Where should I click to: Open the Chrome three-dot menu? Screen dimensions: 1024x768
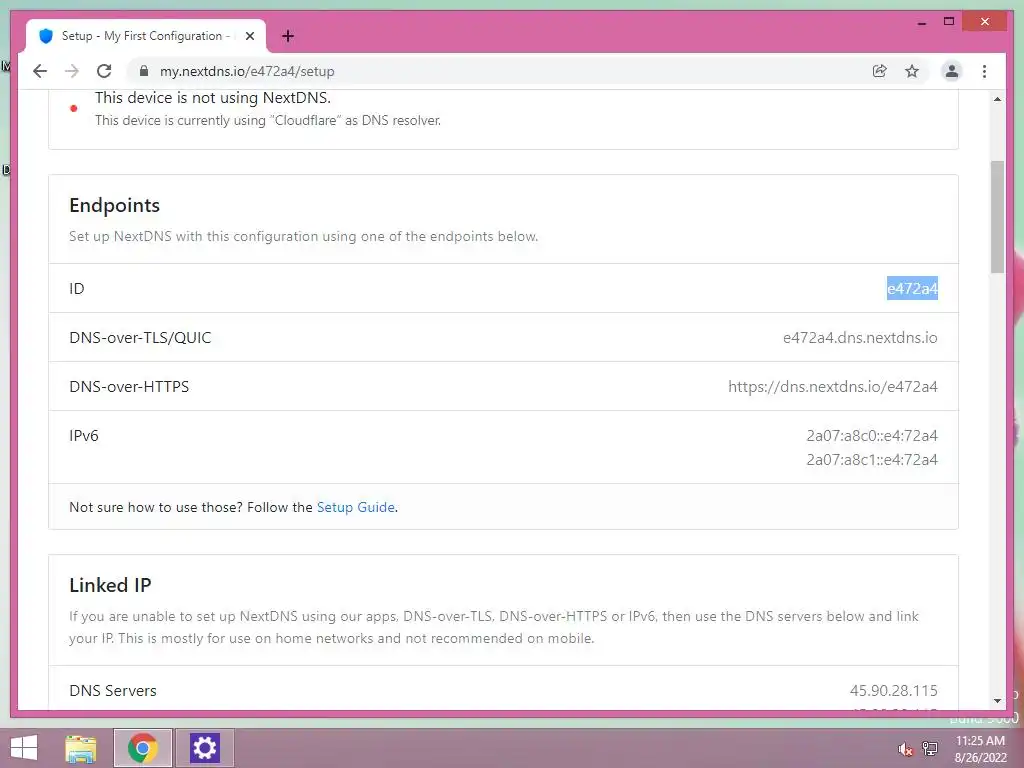[x=984, y=71]
